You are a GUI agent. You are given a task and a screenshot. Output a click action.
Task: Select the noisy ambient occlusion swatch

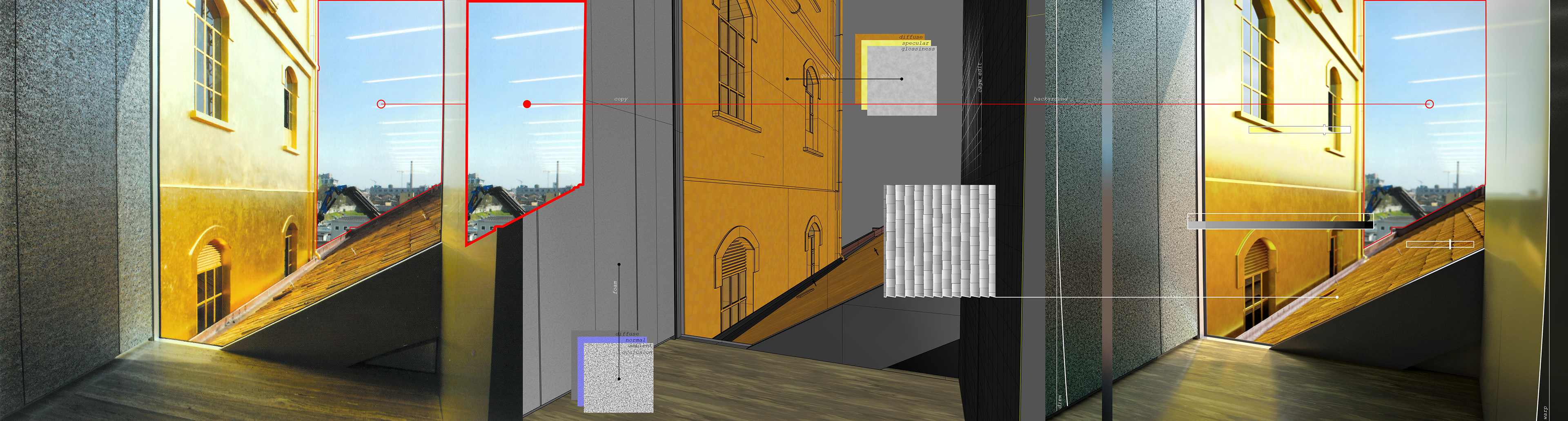619,378
